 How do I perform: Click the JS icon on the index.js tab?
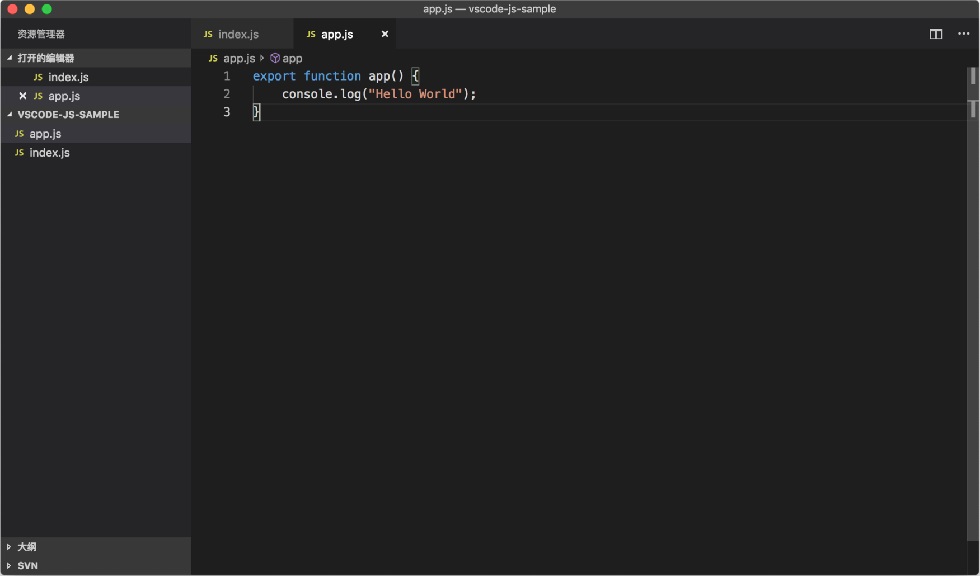click(x=208, y=34)
